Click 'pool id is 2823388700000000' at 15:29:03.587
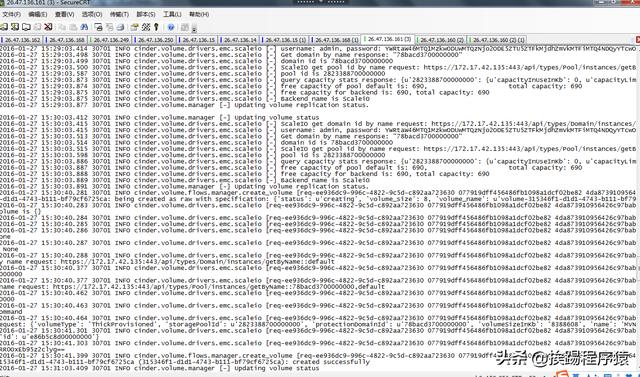This screenshot has height=377, width=640. pos(333,73)
